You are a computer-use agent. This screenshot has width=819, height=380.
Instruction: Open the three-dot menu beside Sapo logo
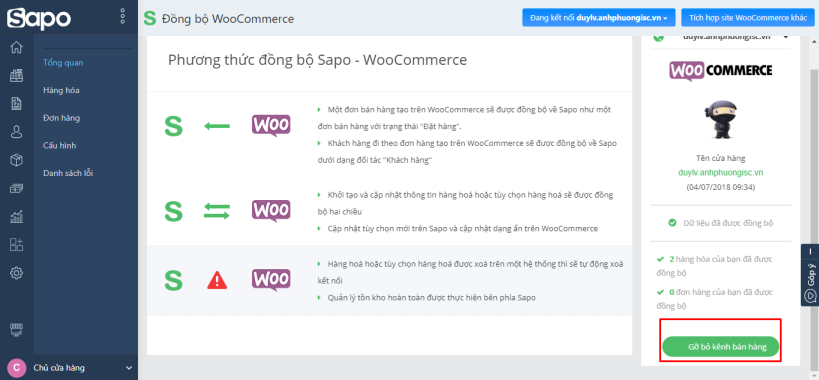[123, 16]
